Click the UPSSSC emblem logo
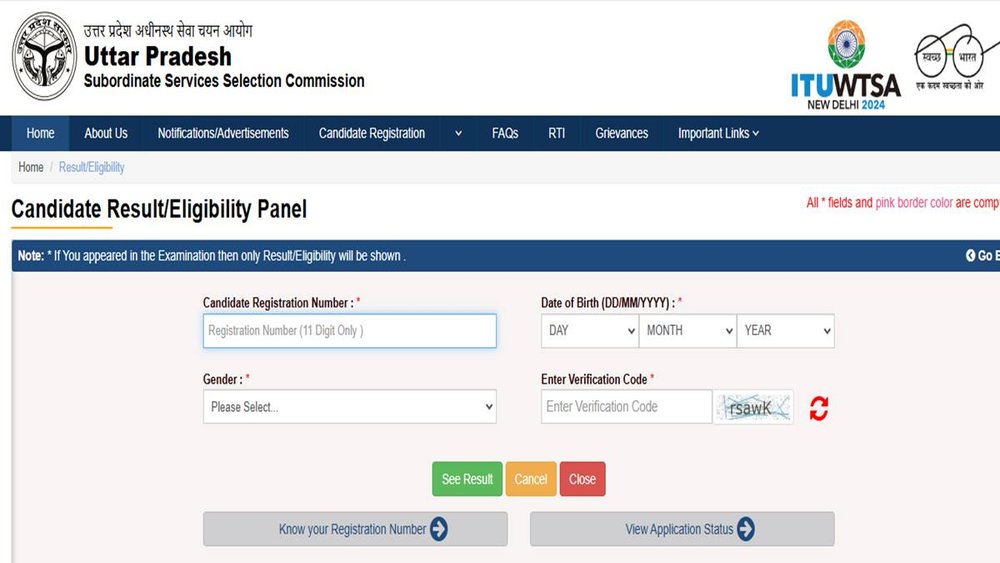 point(44,56)
